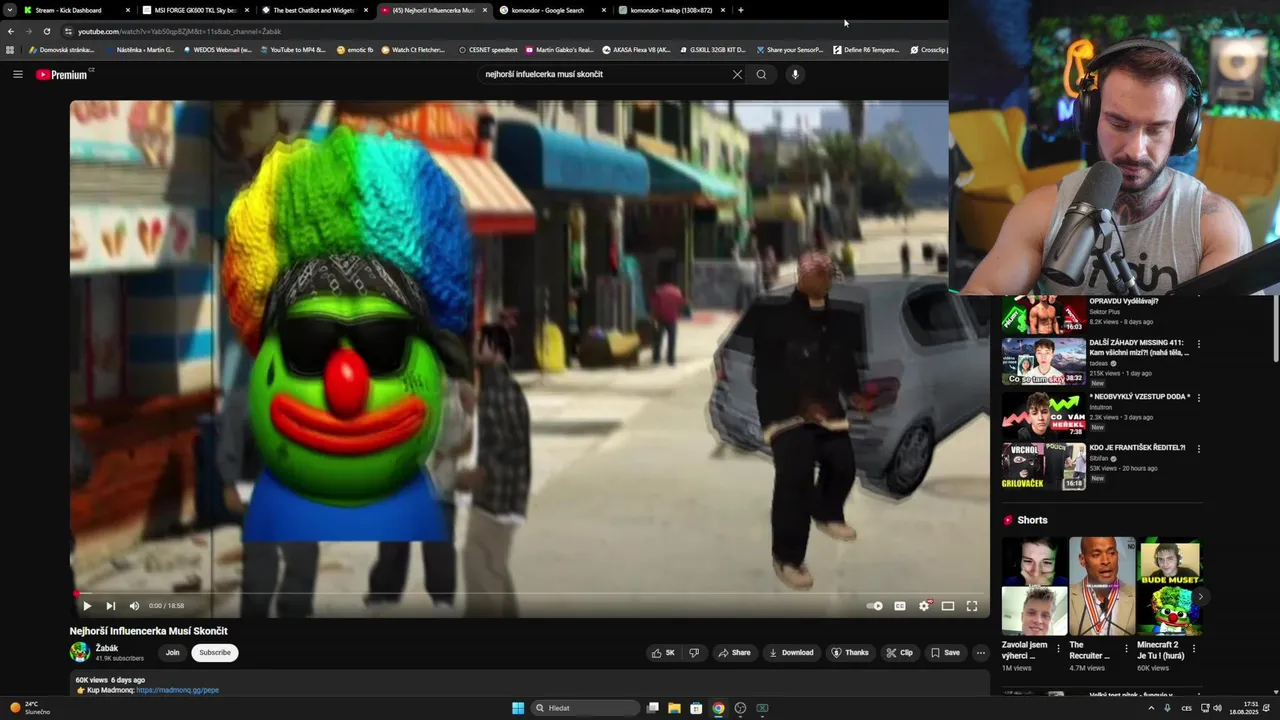Open CESNET speedtest bookmark
Image resolution: width=1280 pixels, height=720 pixels.
tap(488, 49)
